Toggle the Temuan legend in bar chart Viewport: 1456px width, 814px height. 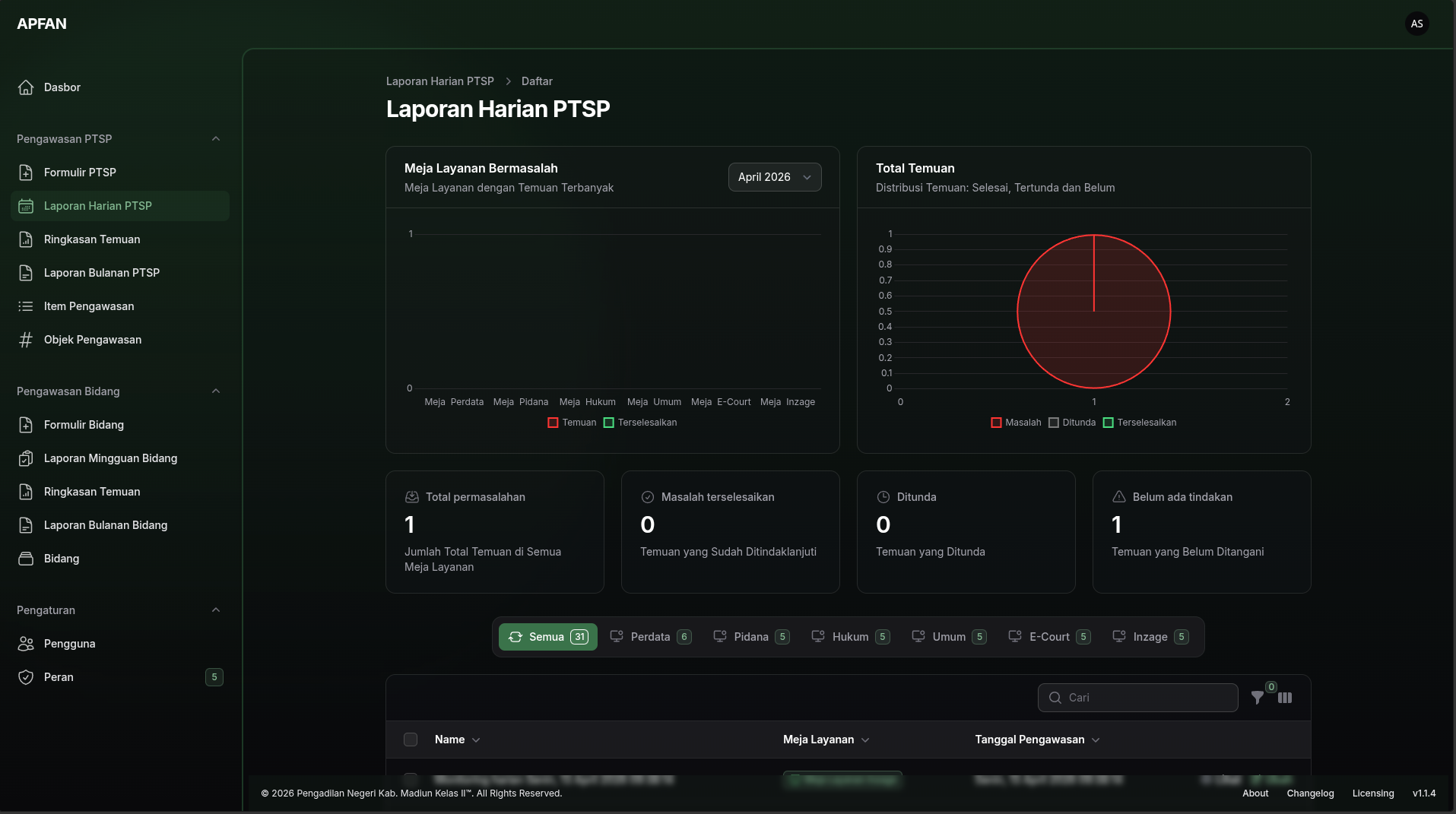(x=572, y=423)
